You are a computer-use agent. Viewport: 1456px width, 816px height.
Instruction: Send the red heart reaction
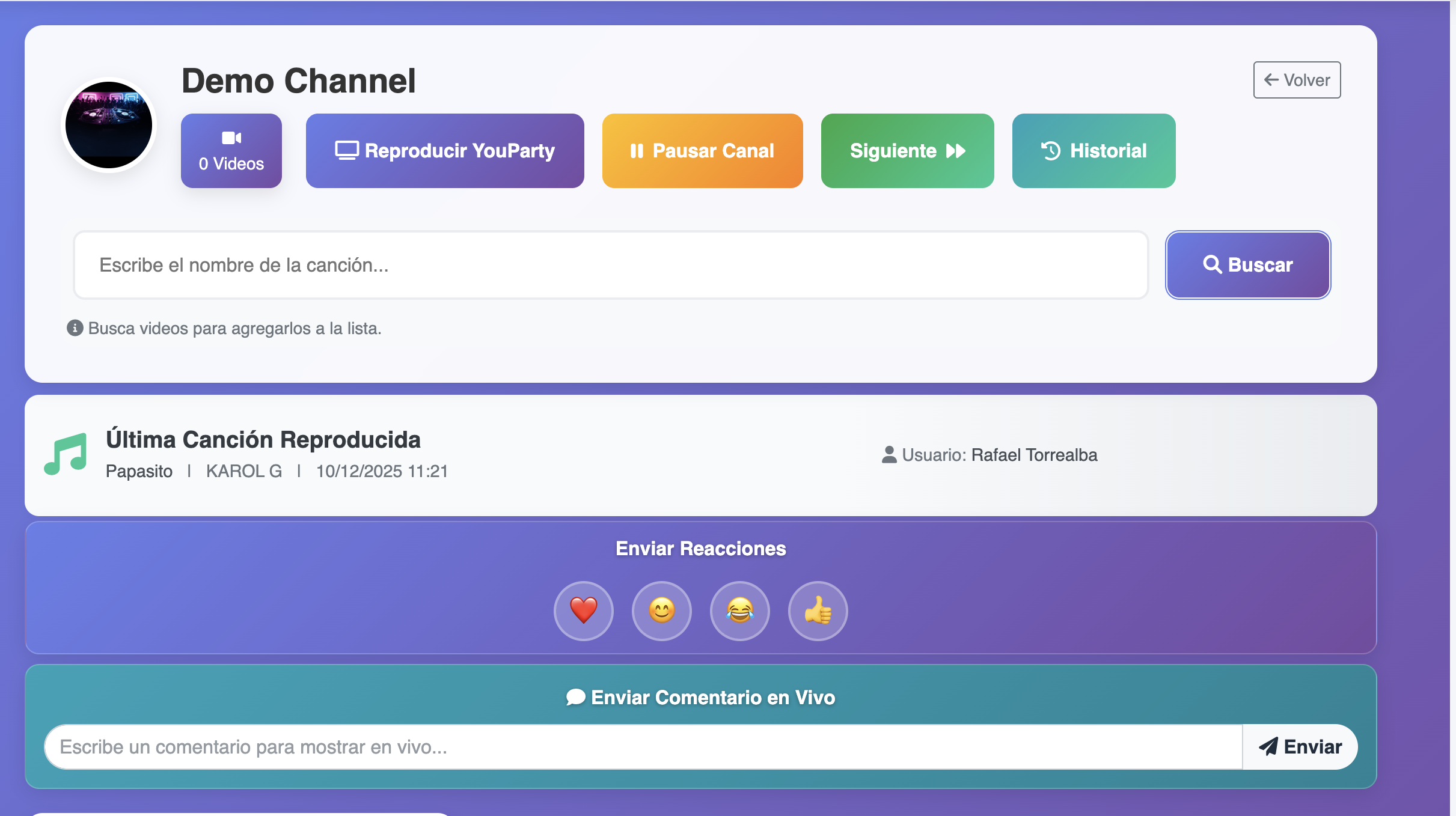tap(583, 610)
